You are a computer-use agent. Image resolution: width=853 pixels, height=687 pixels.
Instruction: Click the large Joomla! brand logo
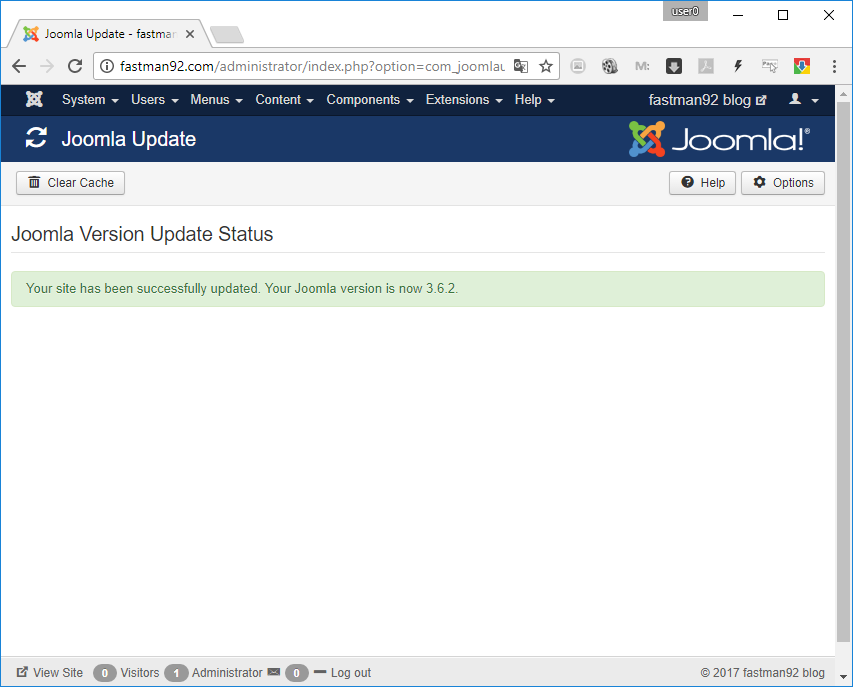(719, 139)
